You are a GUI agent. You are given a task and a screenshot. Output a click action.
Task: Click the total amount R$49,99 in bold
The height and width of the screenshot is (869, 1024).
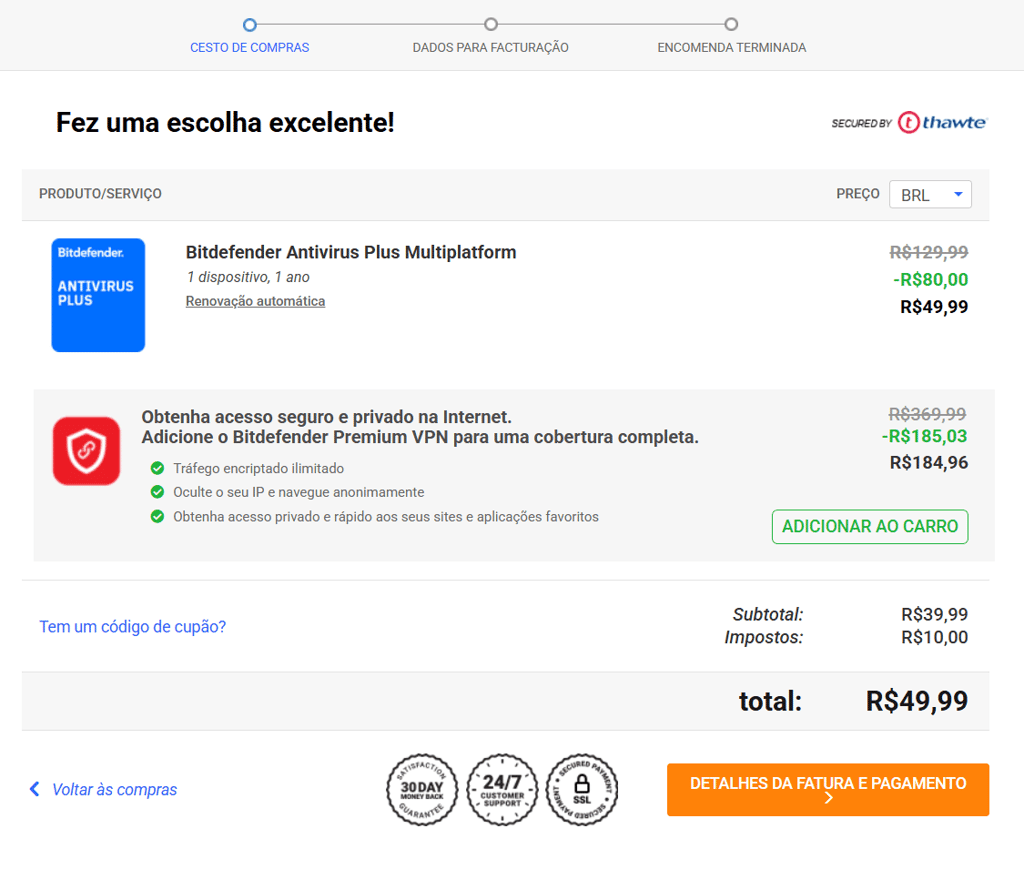pyautogui.click(x=917, y=701)
